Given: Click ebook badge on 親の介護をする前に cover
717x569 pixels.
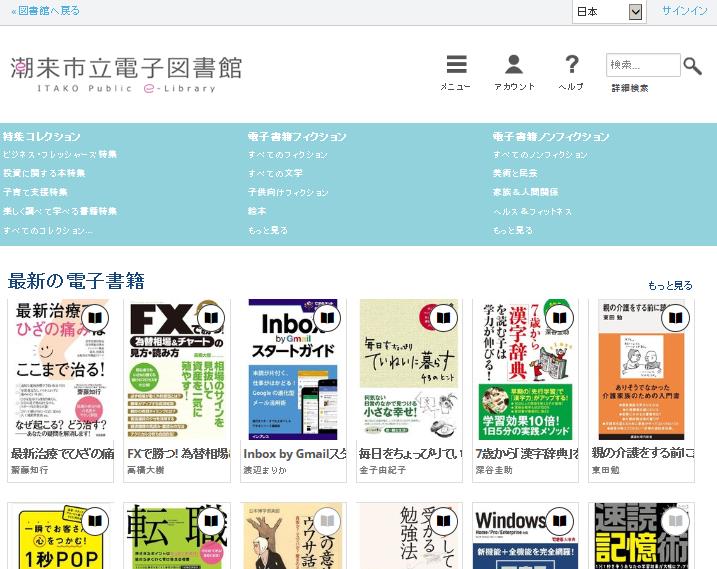Looking at the screenshot, I should [675, 317].
